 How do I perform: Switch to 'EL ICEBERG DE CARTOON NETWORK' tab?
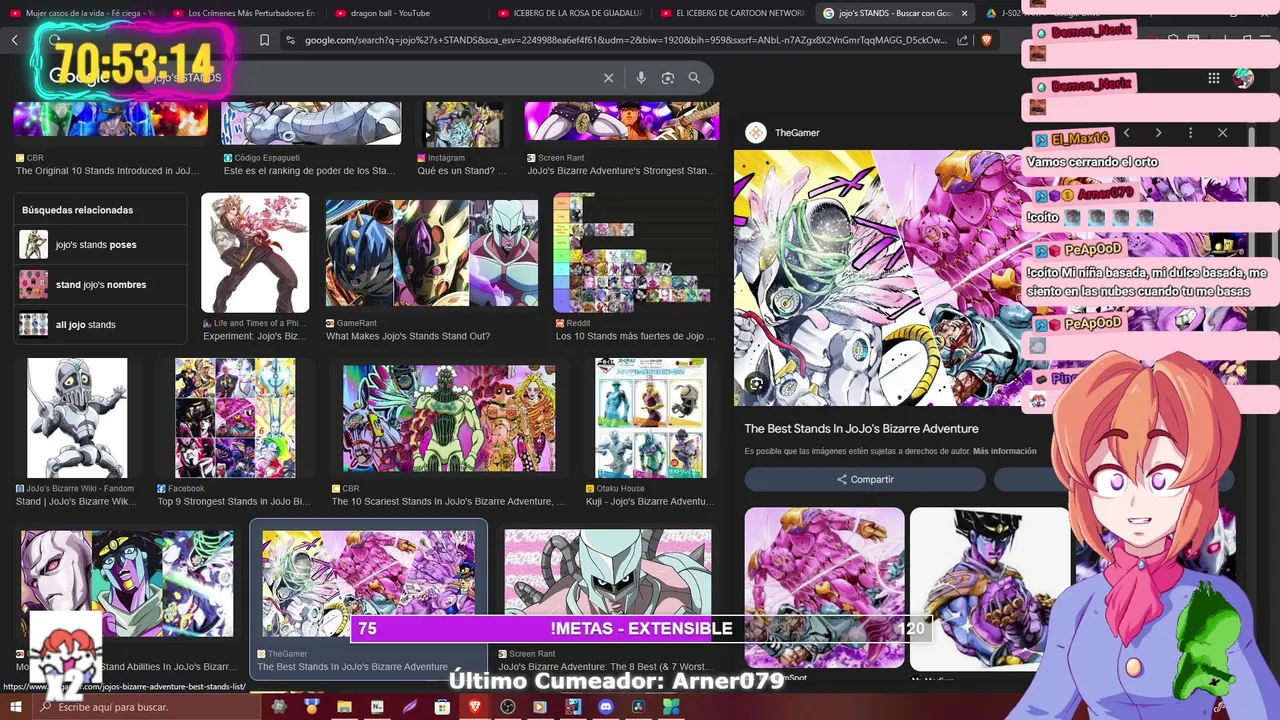733,13
